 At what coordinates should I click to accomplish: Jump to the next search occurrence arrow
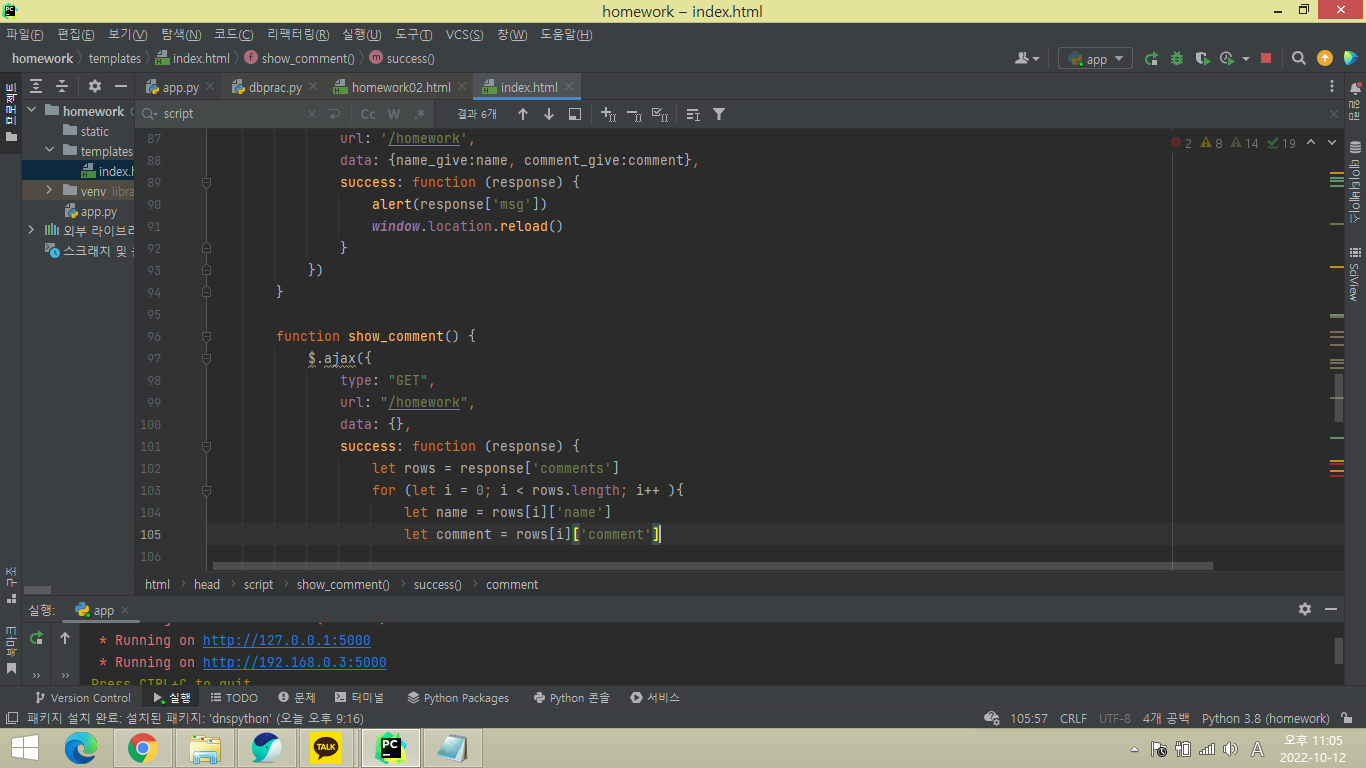[549, 114]
